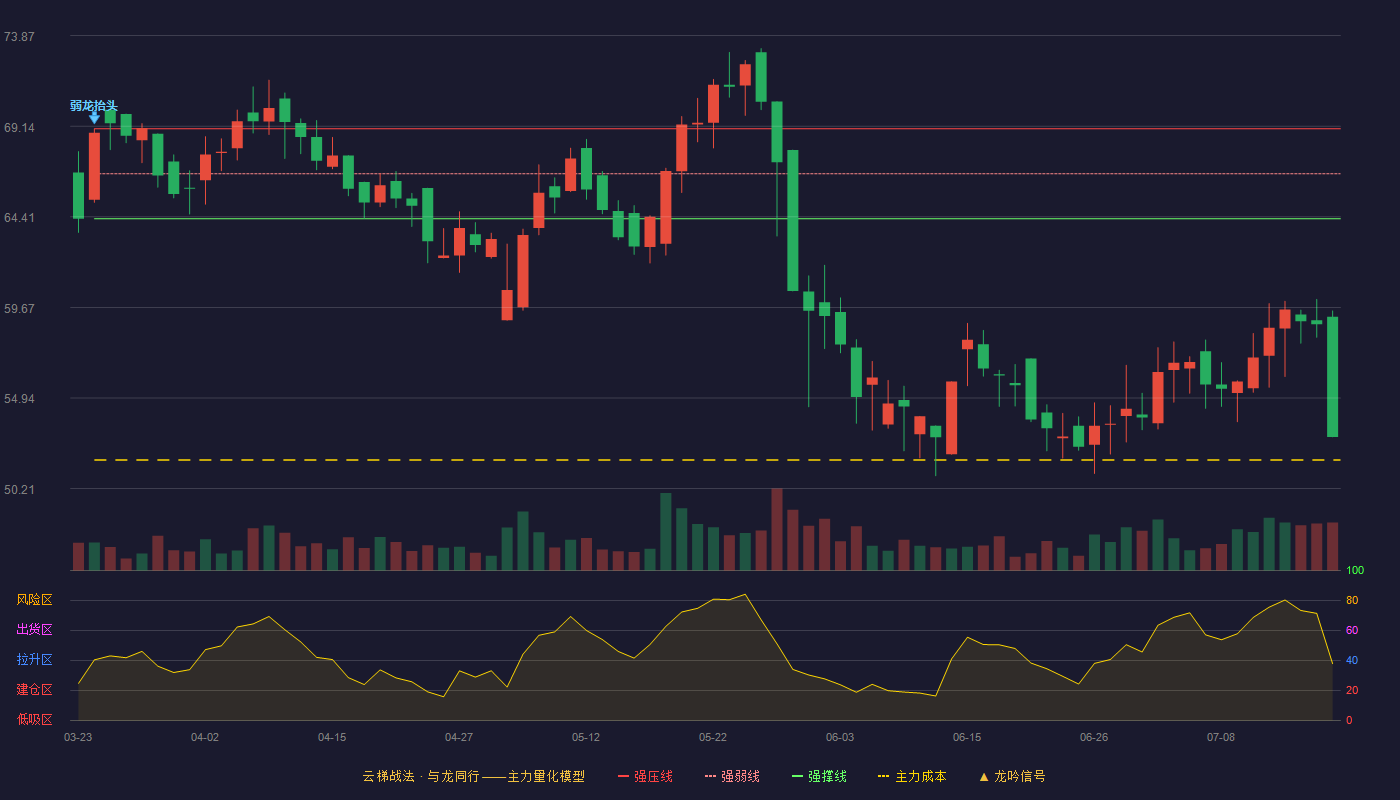The image size is (1400, 800).
Task: Click the 60 indicator scale value
Action: click(1352, 630)
